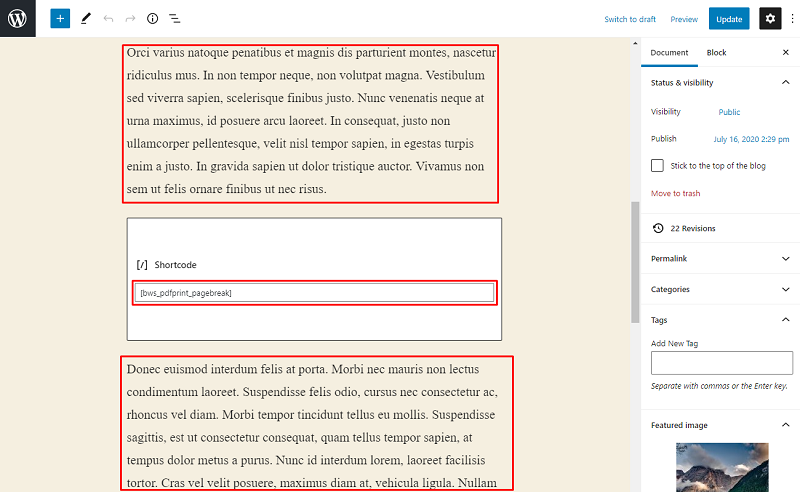The image size is (800, 492).
Task: Select the pencil Tools icon
Action: click(x=86, y=19)
